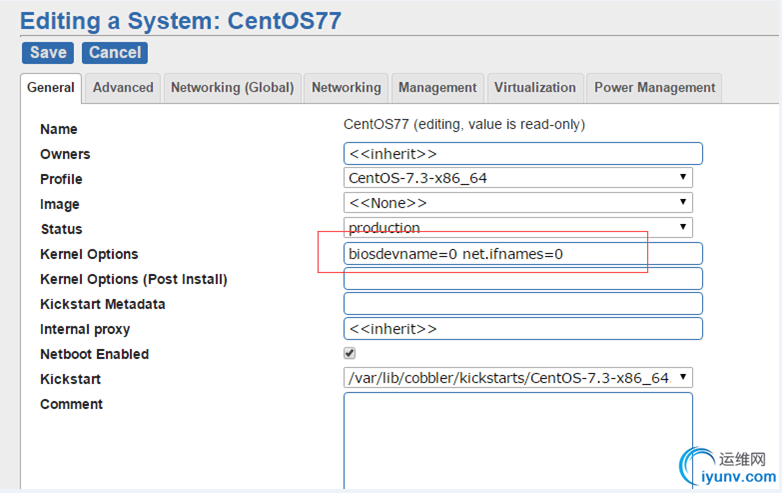Click the 'Internal proxy' label
This screenshot has height=493, width=782.
[85, 329]
